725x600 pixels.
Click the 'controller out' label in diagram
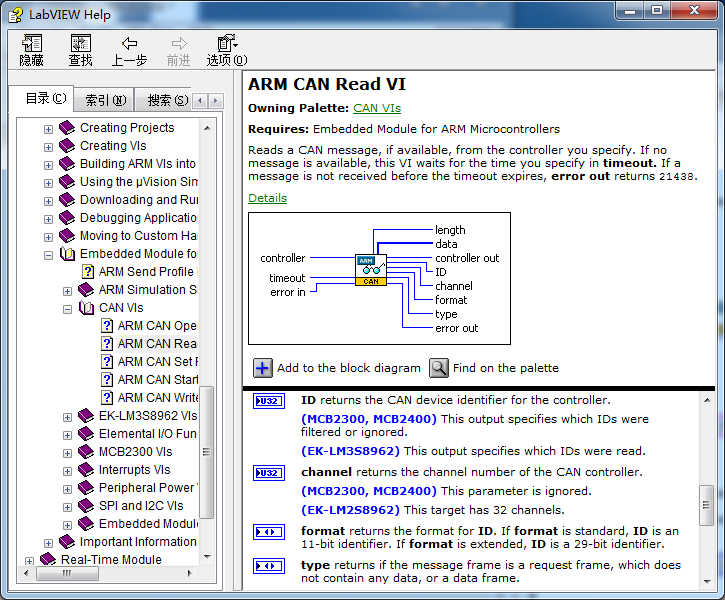pyautogui.click(x=467, y=258)
